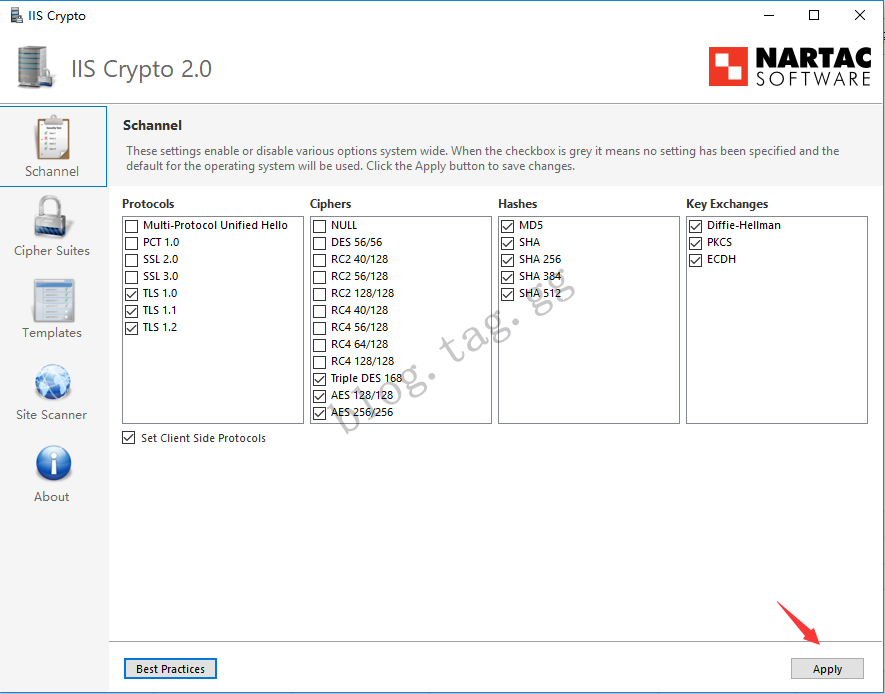Disable the TLS 1.0 protocol checkbox

[132, 294]
